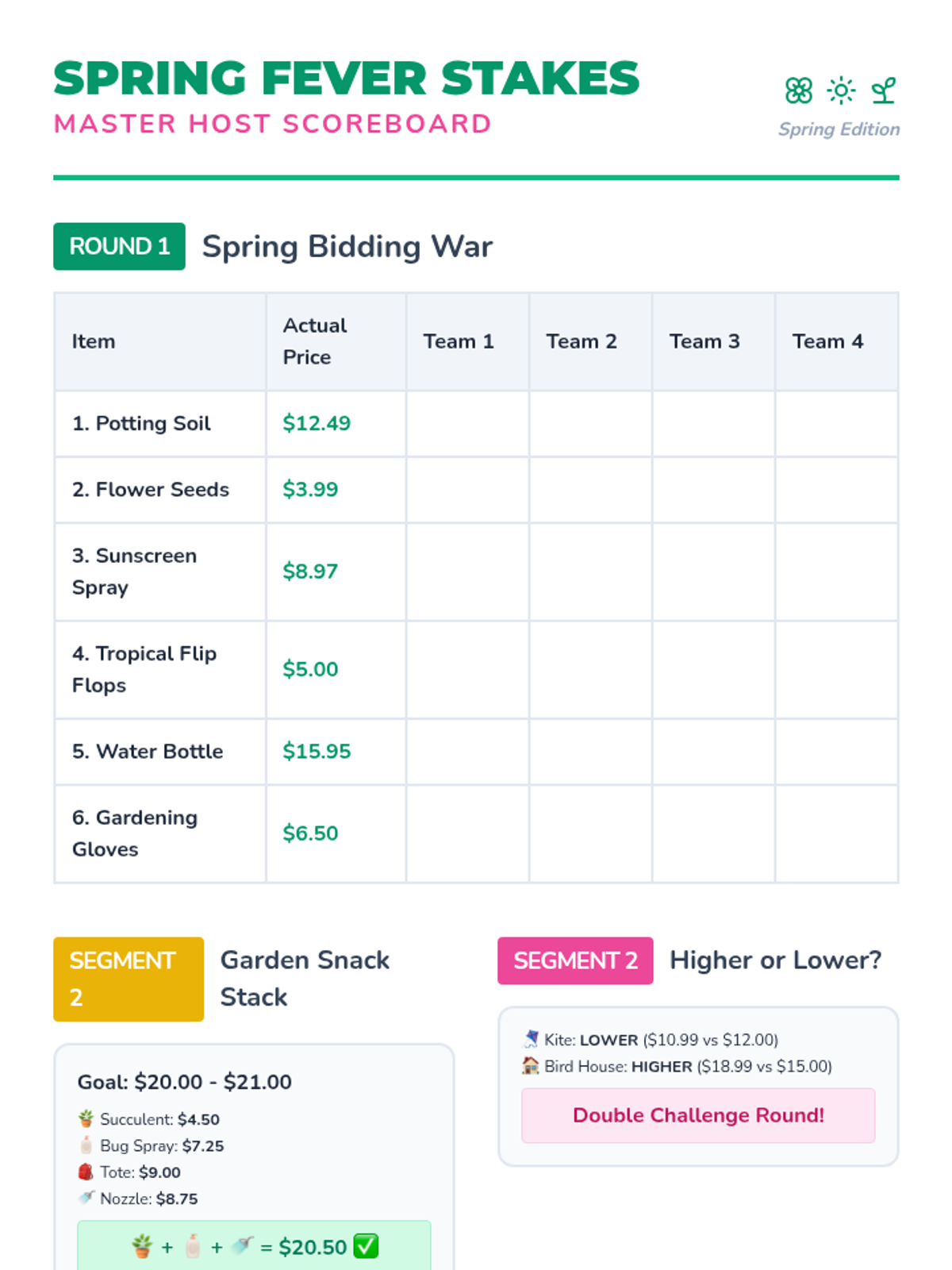Click the Team 1 column header
Image resolution: width=952 pixels, height=1270 pixels.
pyautogui.click(x=459, y=341)
